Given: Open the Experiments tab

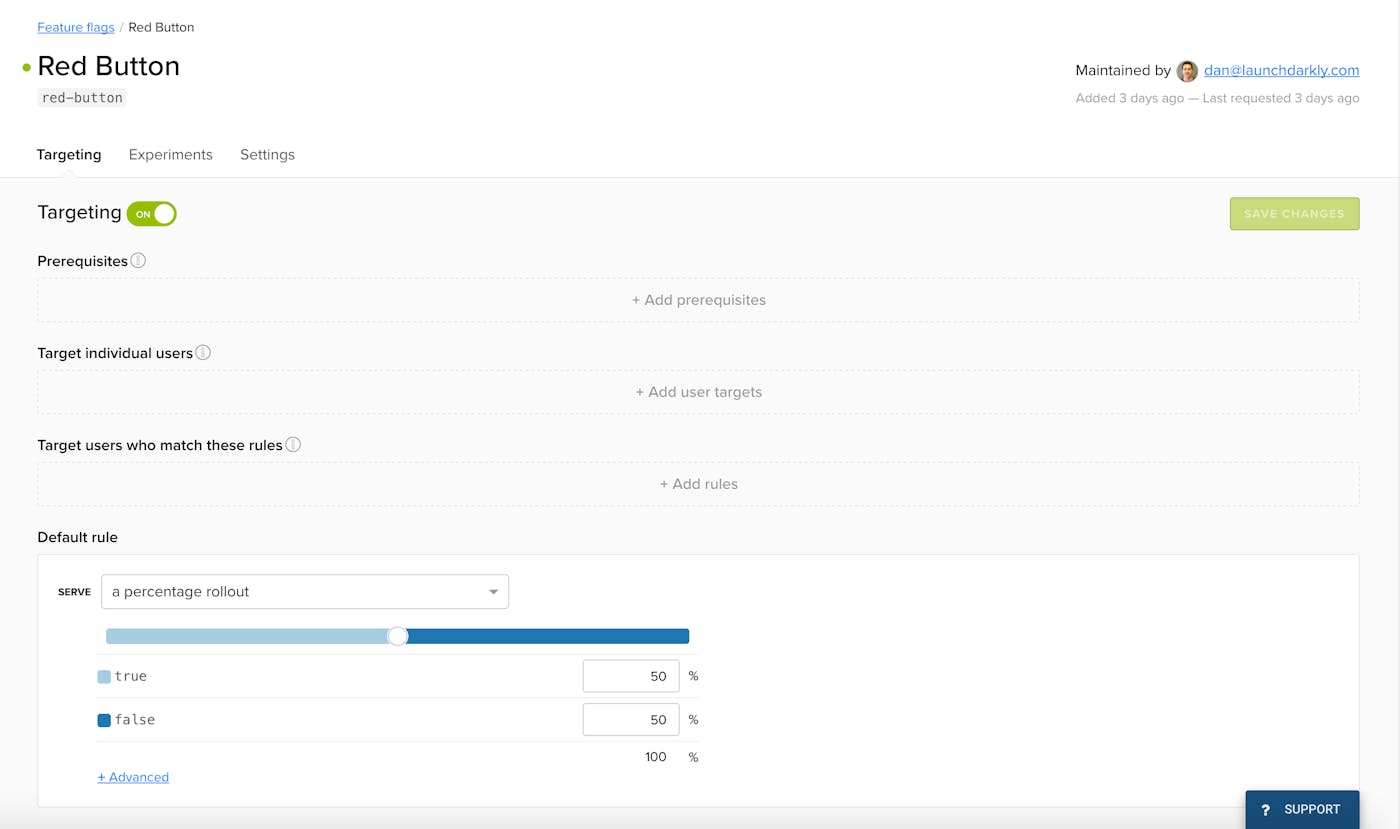Looking at the screenshot, I should [171, 155].
